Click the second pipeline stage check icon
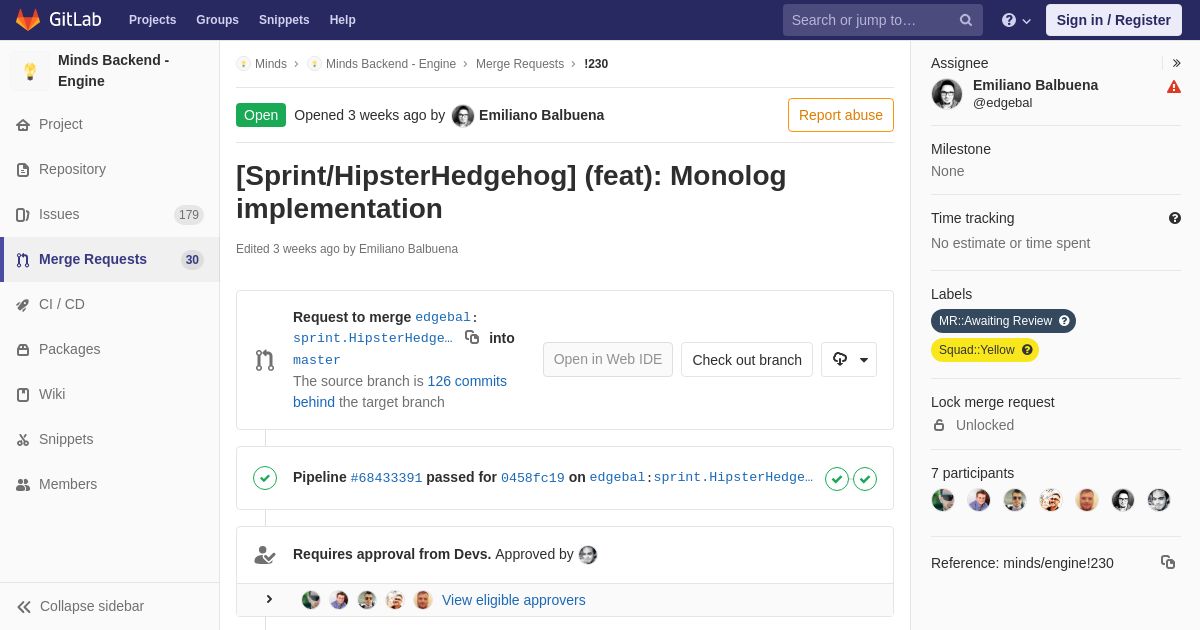The width and height of the screenshot is (1200, 630). tap(865, 479)
